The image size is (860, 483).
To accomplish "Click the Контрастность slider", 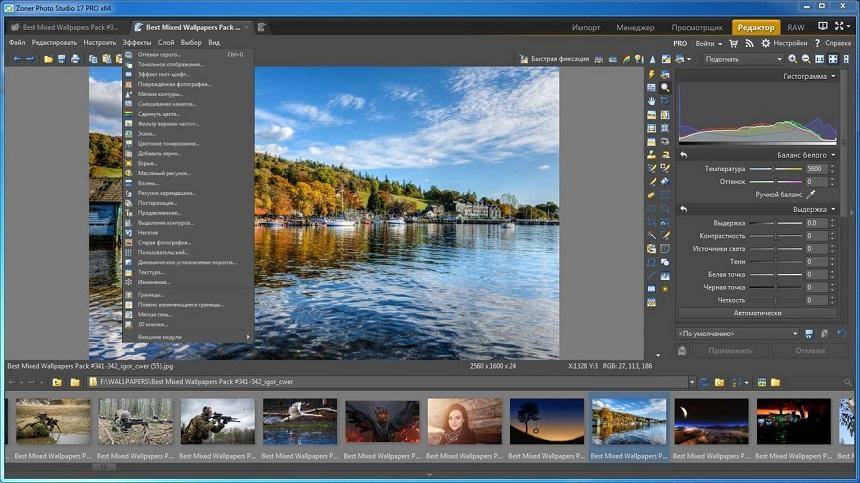I will 775,235.
